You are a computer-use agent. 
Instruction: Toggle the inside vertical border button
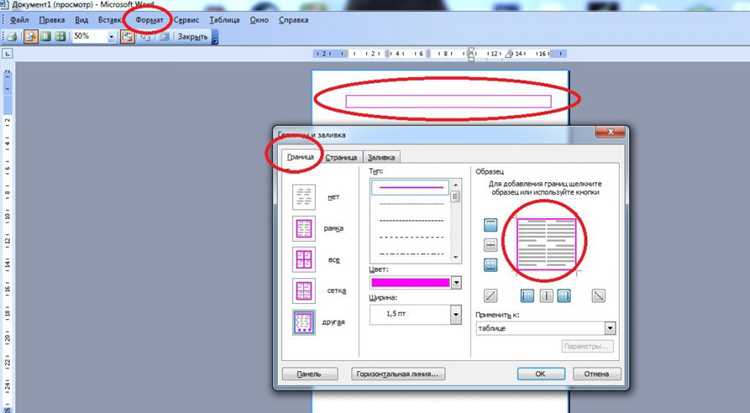546,296
